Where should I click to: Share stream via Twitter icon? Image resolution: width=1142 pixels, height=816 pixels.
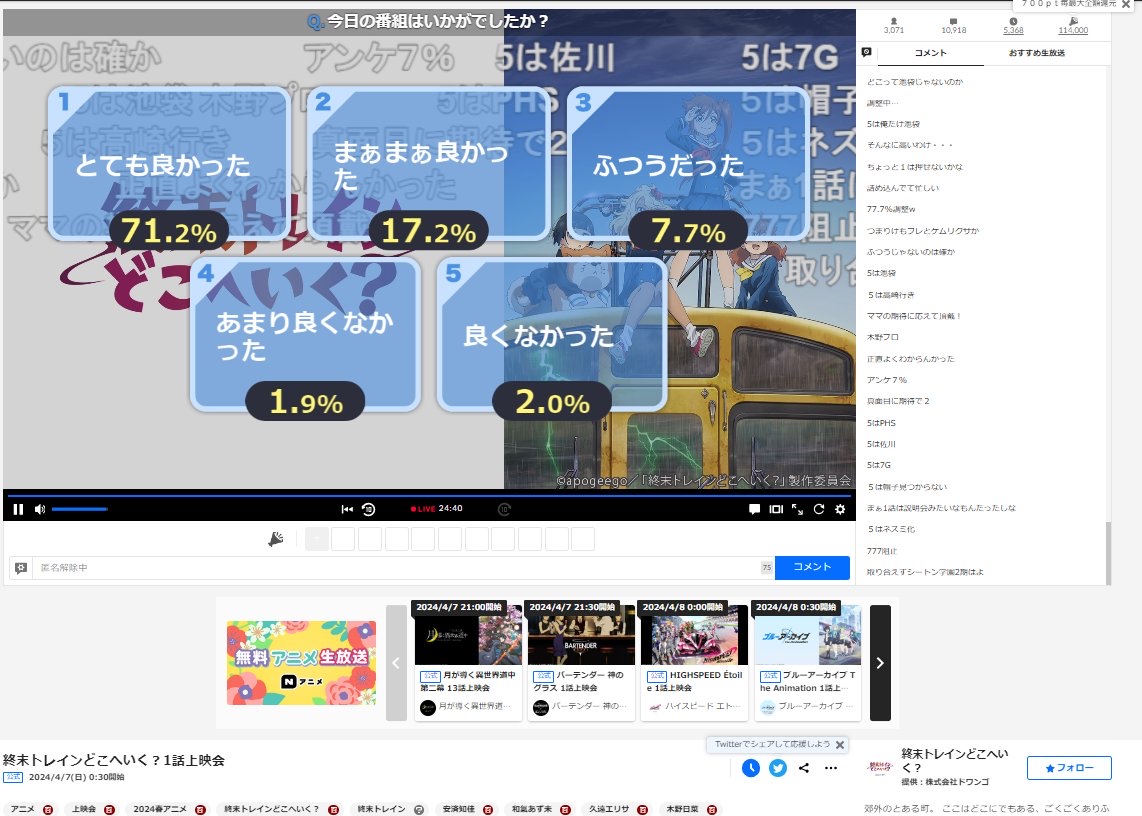tap(777, 768)
